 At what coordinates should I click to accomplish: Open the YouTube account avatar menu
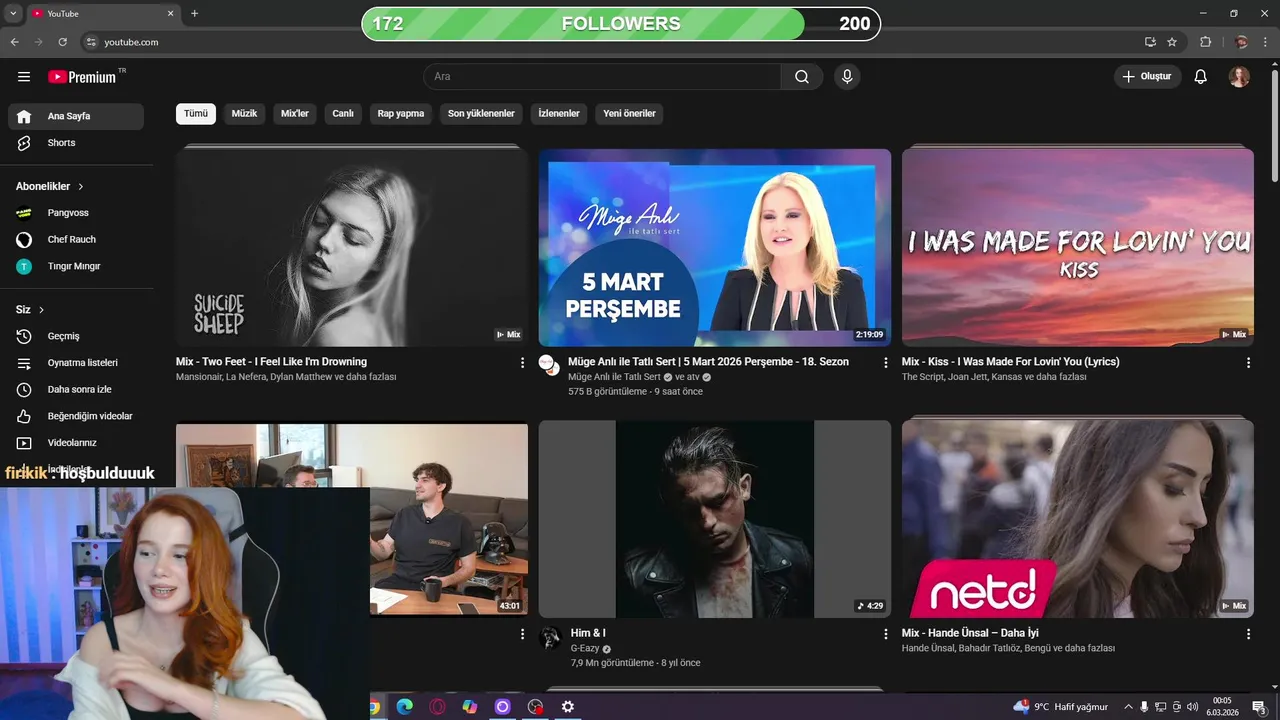tap(1239, 77)
